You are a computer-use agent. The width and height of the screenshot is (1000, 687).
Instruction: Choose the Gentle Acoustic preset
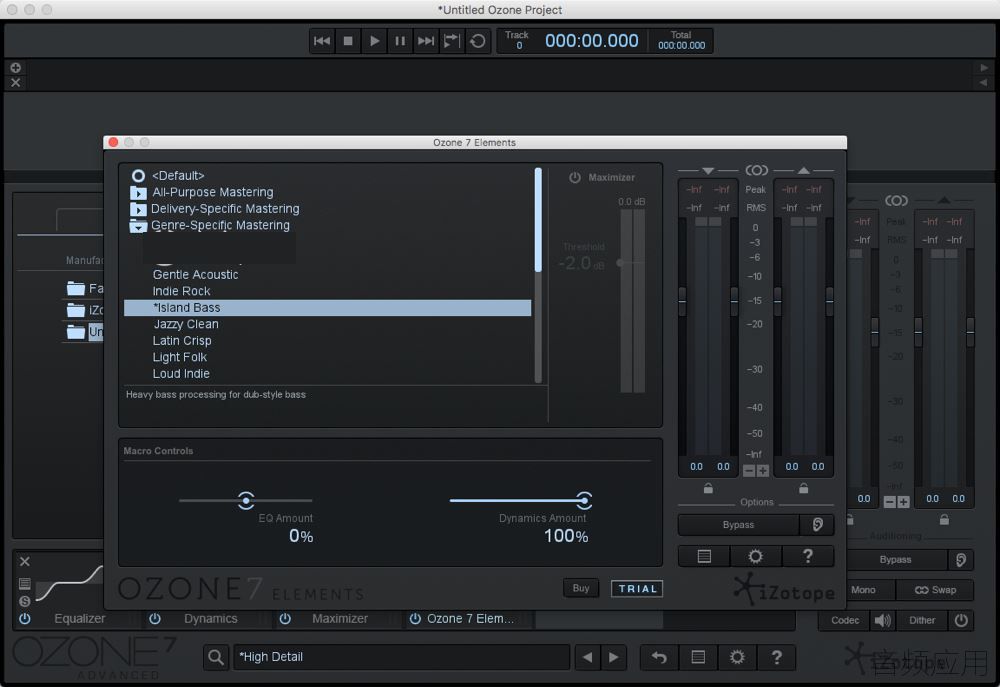pyautogui.click(x=196, y=275)
